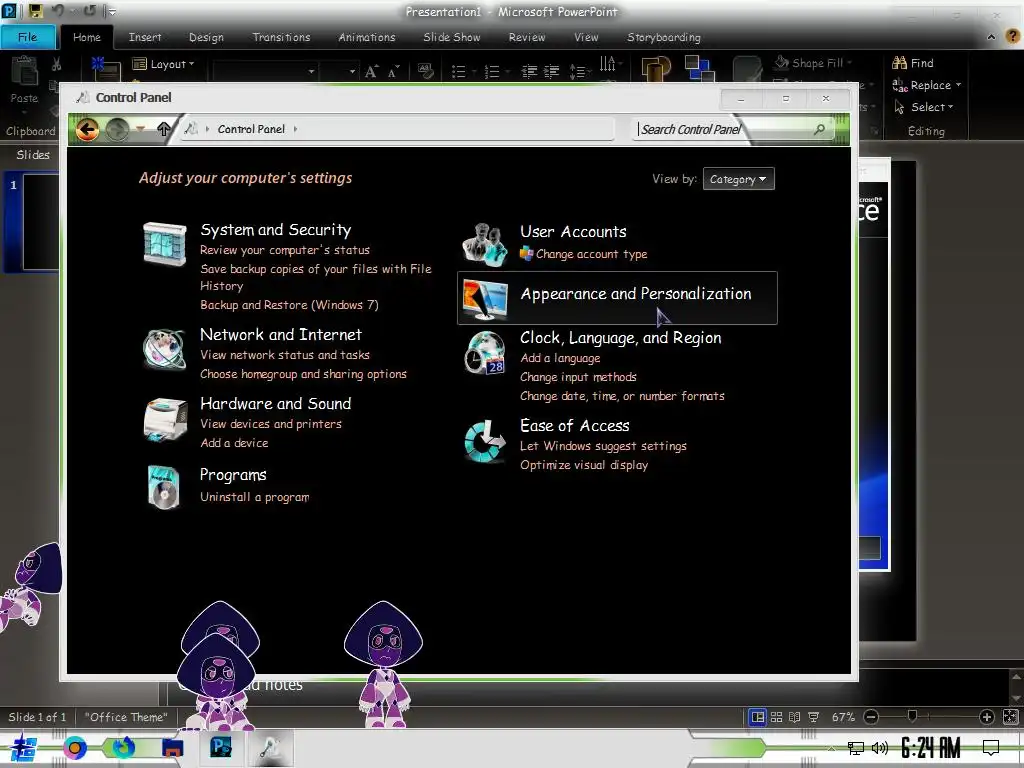
Task: Click Change account type link
Action: 592,254
